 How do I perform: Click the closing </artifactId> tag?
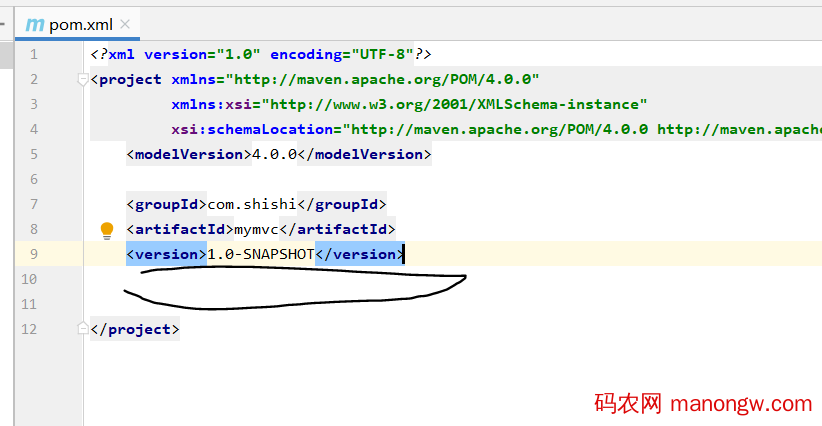(x=337, y=230)
